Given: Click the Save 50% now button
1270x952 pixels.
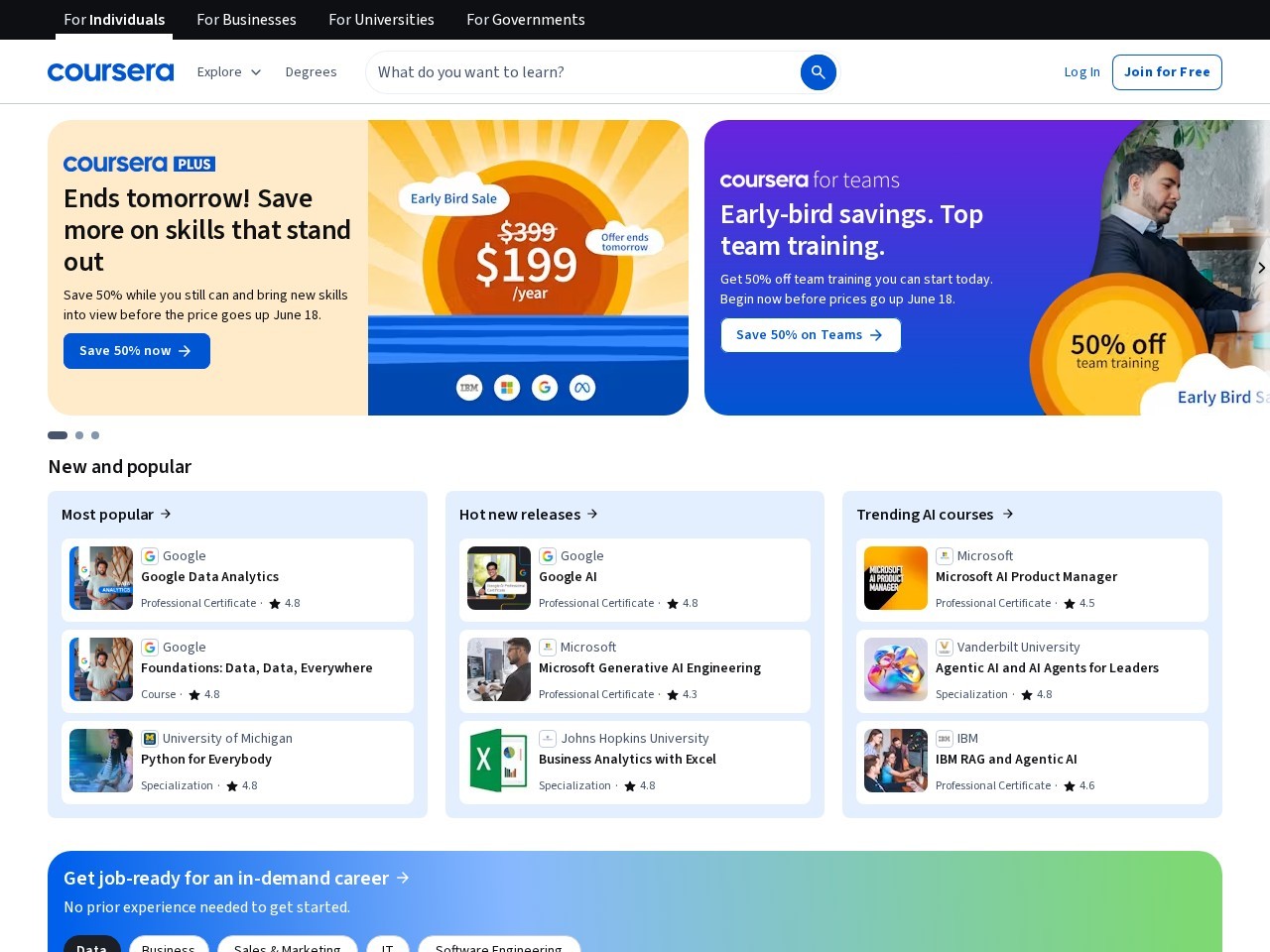Looking at the screenshot, I should (137, 351).
